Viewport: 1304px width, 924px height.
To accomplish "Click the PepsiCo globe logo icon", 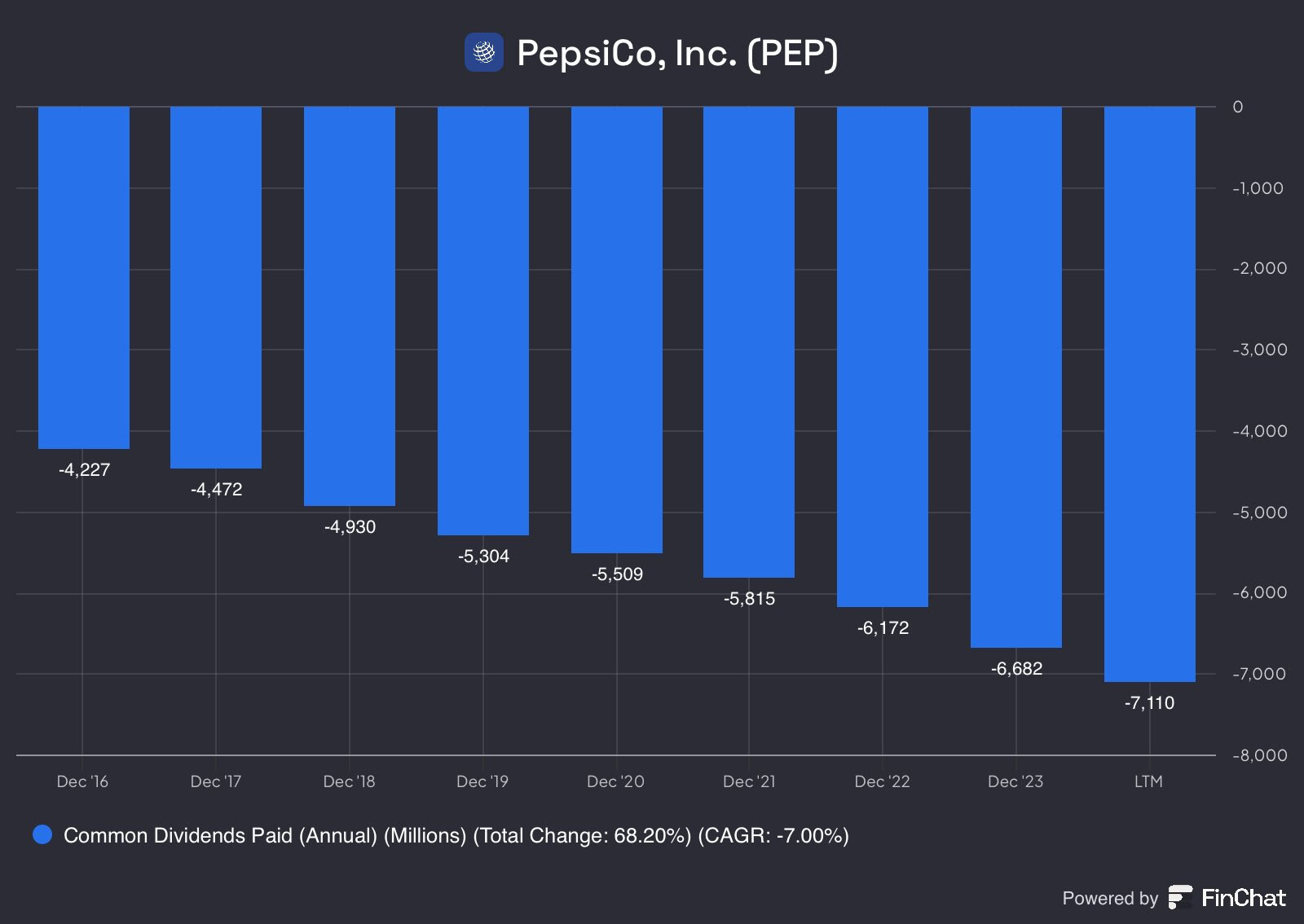I will click(x=484, y=53).
